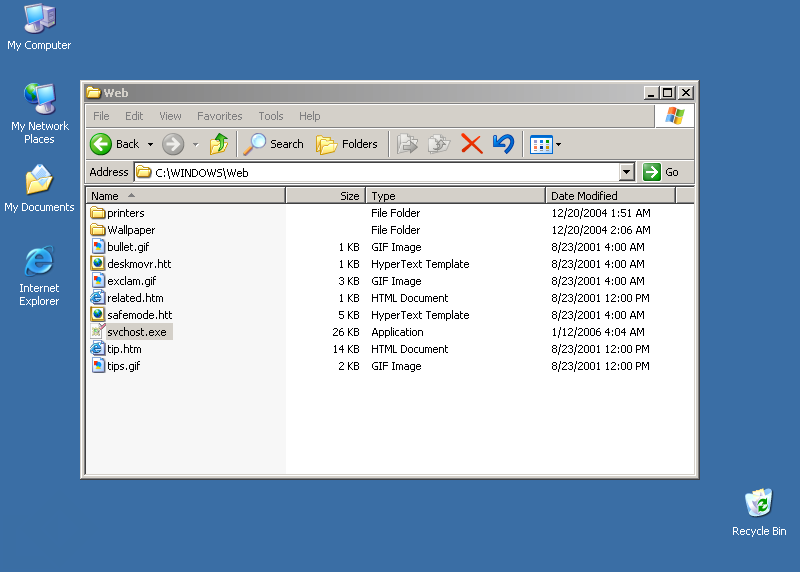The width and height of the screenshot is (800, 572).
Task: Select the deskmovr.htt file name
Action: [x=139, y=264]
